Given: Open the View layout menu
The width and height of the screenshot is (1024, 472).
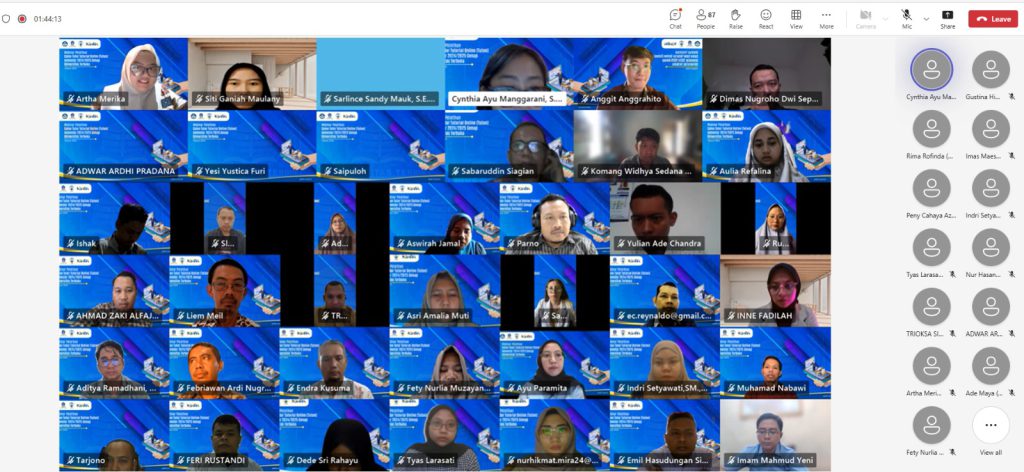Looking at the screenshot, I should (x=796, y=18).
